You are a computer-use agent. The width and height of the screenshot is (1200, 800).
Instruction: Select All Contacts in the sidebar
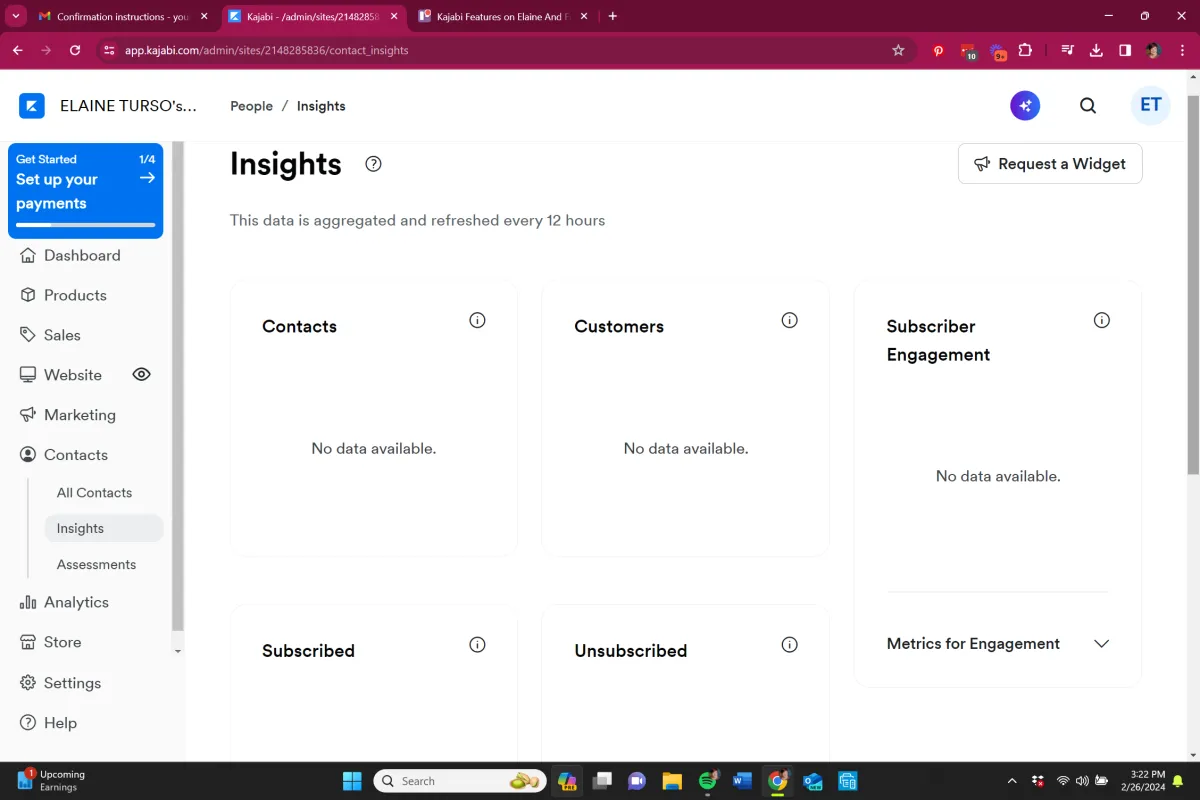tap(94, 493)
